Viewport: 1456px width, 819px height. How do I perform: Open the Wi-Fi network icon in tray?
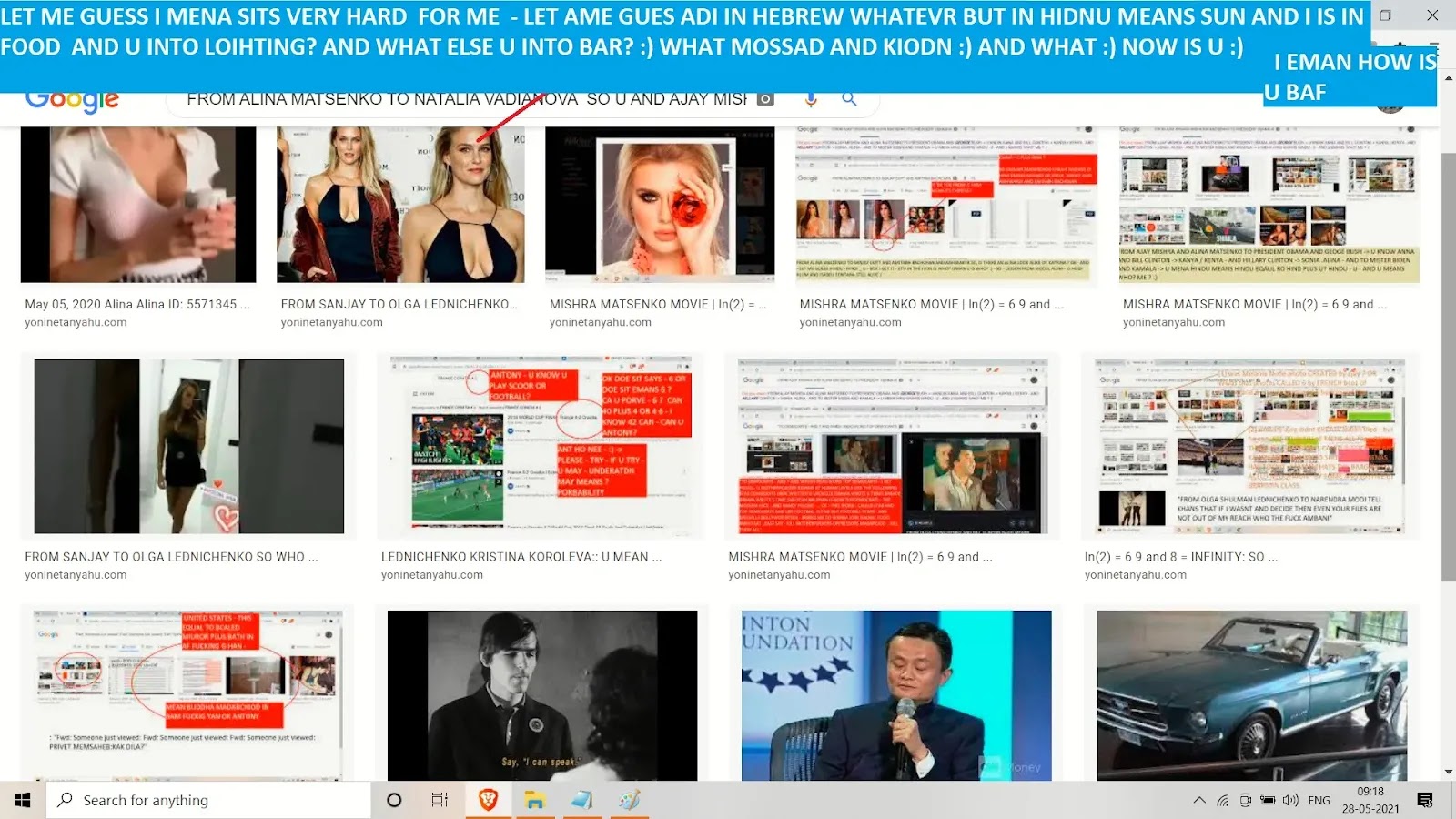pos(1223,801)
